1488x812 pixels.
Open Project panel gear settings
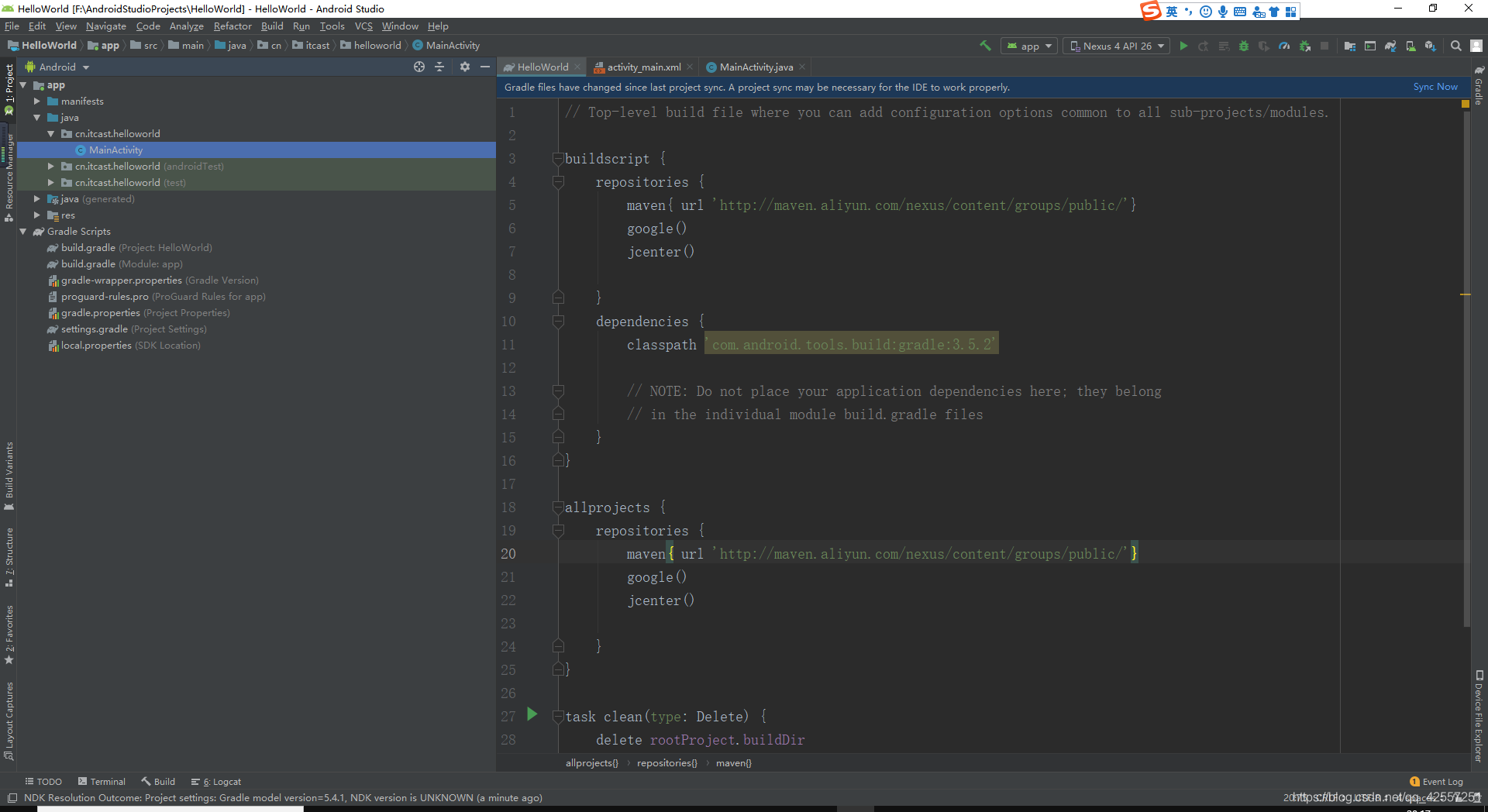coord(465,67)
